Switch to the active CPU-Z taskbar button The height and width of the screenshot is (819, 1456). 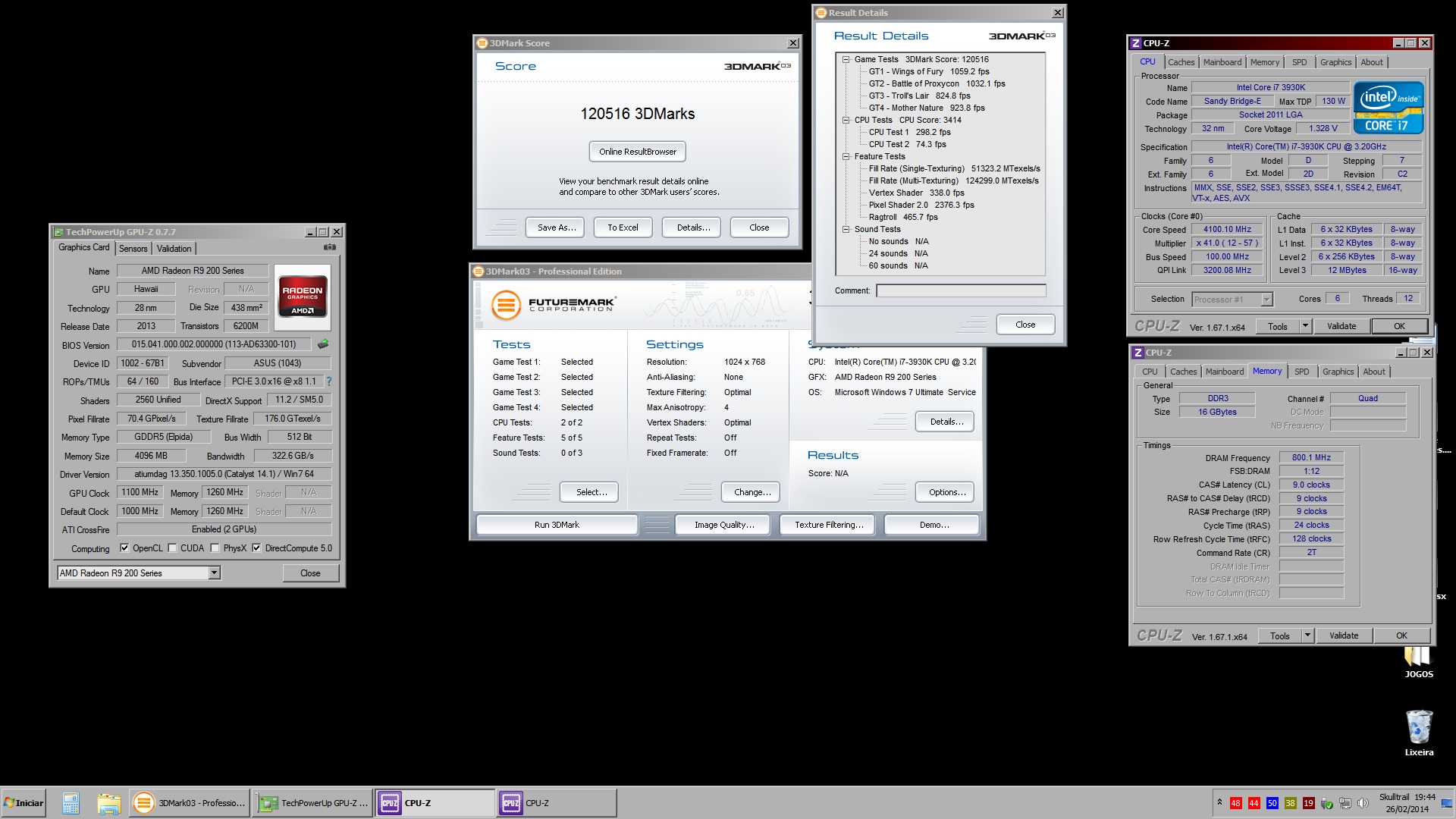[x=435, y=803]
